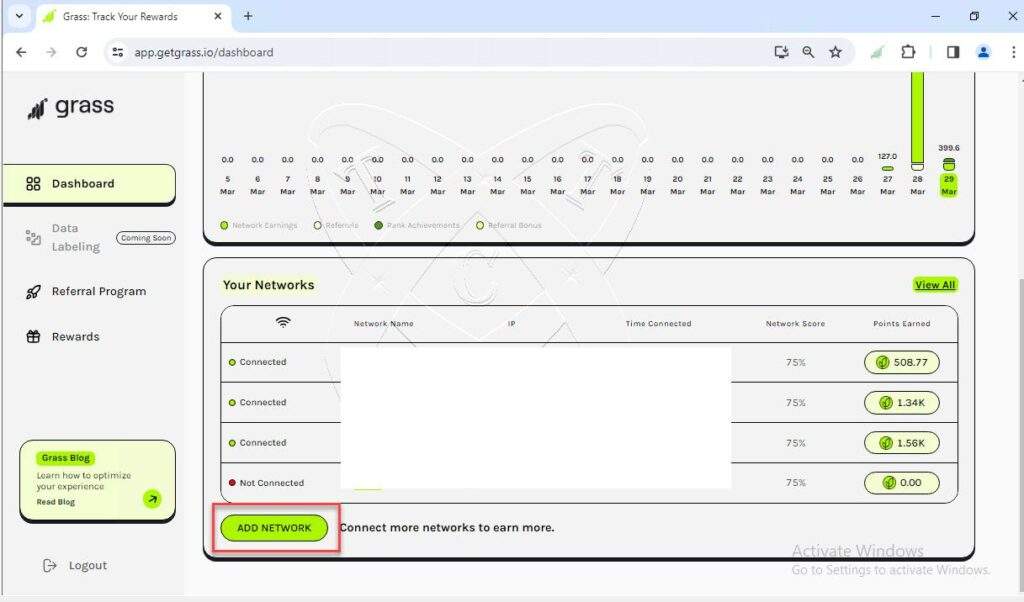This screenshot has height=602, width=1024.
Task: Click the Dashboard grid icon
Action: point(33,184)
